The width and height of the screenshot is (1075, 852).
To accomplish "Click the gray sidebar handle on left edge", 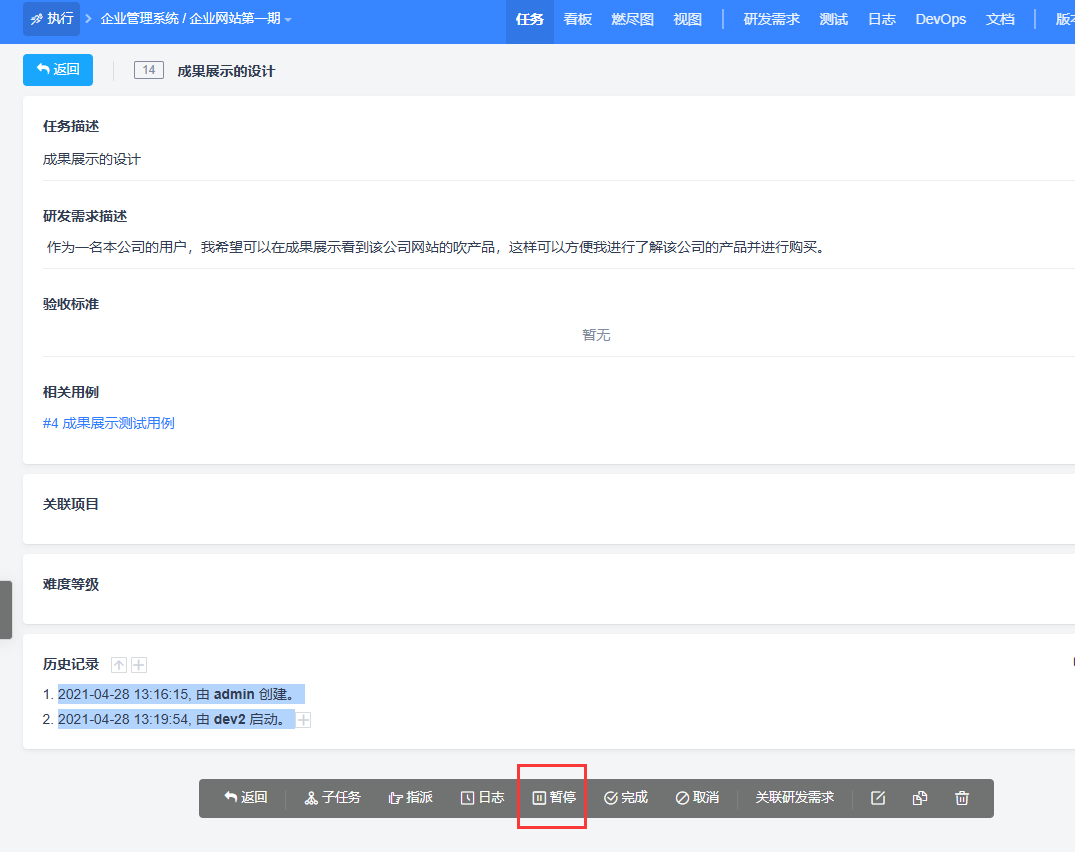I will (x=6, y=609).
